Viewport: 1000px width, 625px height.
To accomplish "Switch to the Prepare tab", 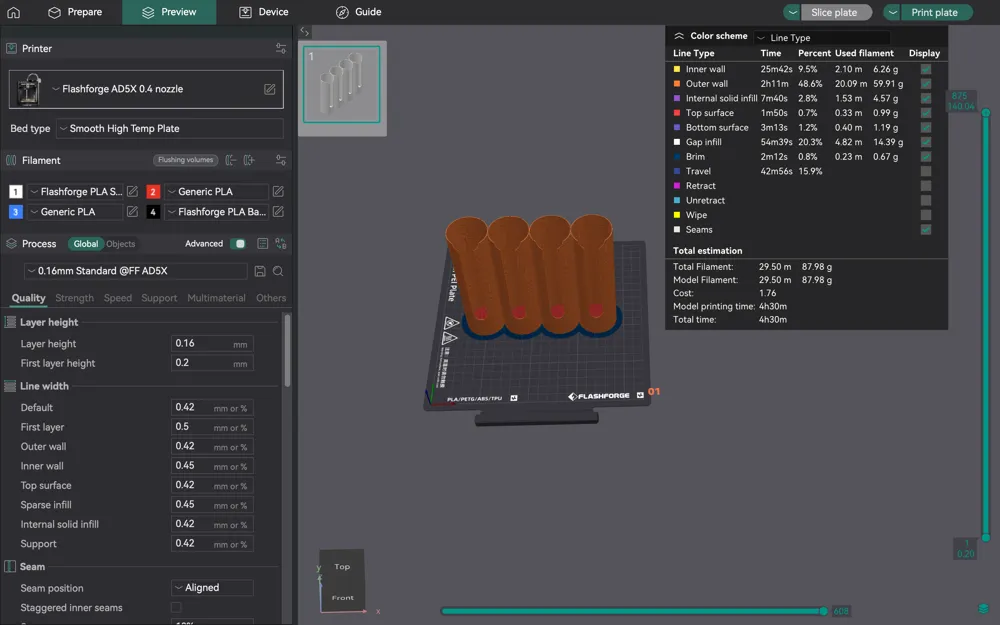I will (x=75, y=12).
